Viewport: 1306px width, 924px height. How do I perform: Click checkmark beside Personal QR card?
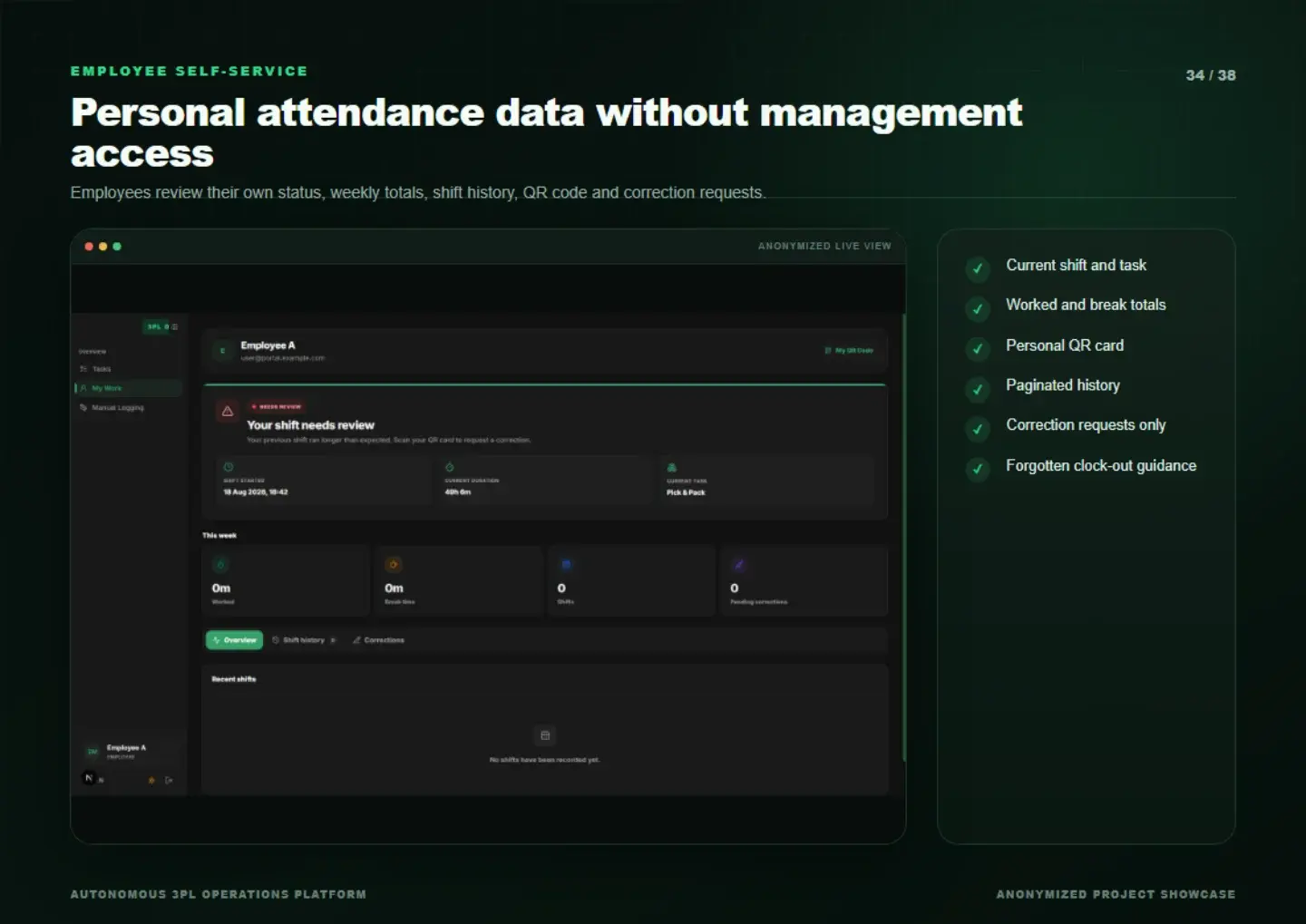(978, 348)
